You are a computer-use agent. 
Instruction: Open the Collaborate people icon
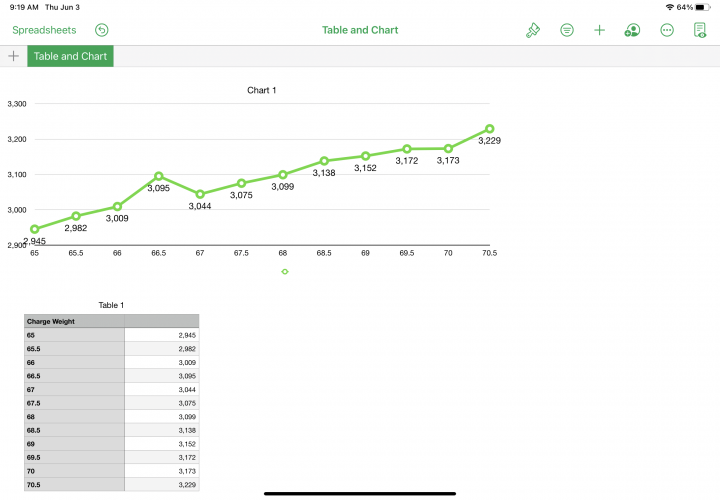(x=632, y=30)
